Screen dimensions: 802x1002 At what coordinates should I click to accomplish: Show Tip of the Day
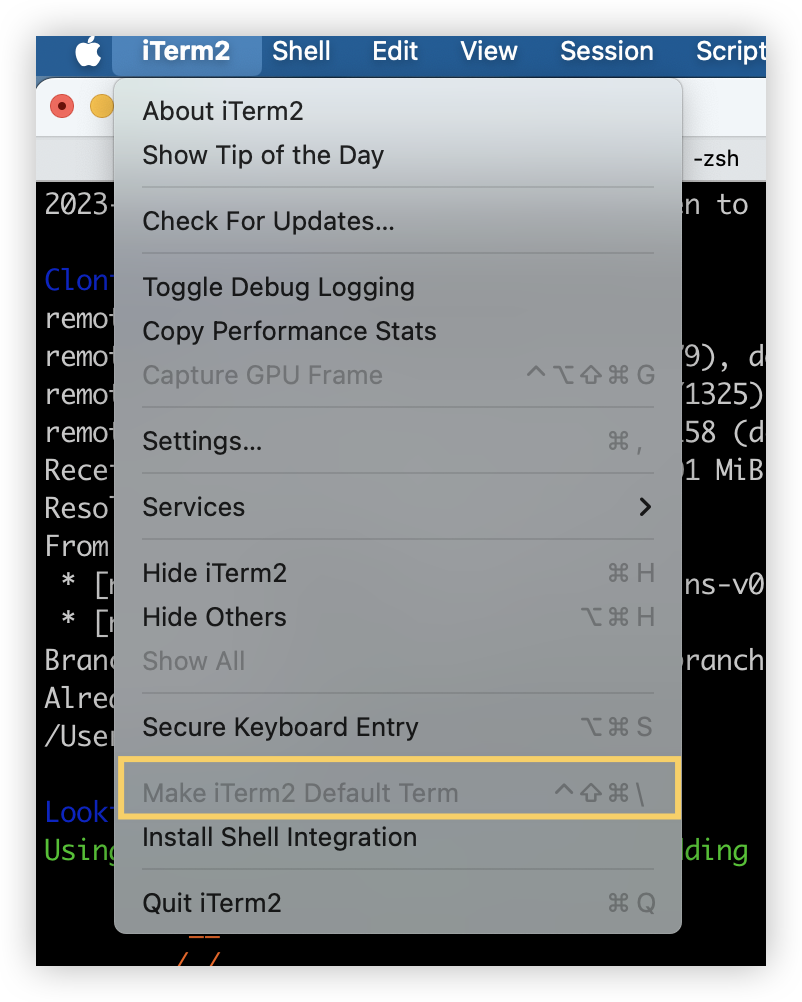(263, 155)
